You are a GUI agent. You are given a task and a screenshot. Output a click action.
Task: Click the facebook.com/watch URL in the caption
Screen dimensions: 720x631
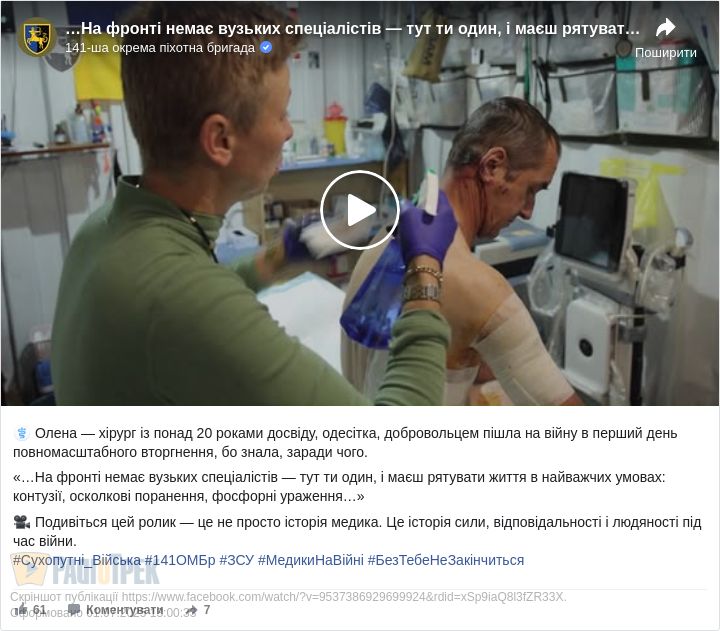[344, 597]
